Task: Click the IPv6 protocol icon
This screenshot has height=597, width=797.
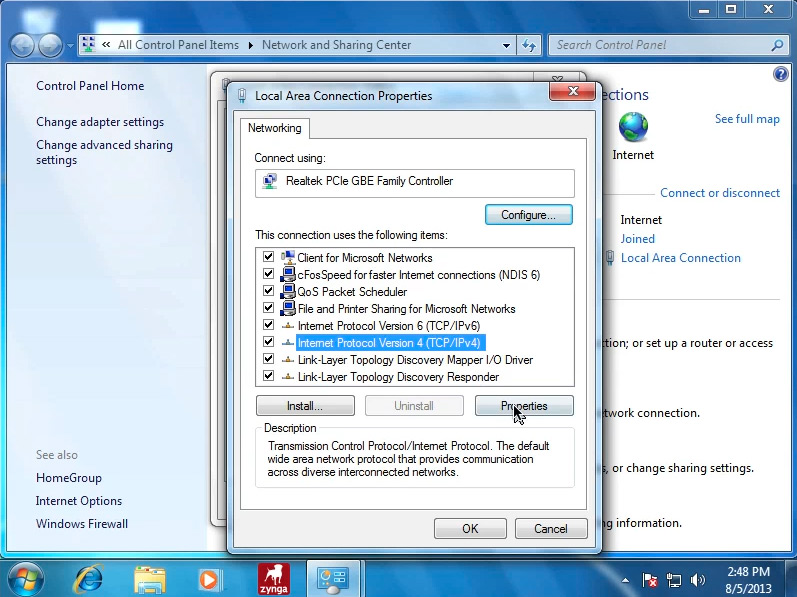Action: (x=288, y=325)
